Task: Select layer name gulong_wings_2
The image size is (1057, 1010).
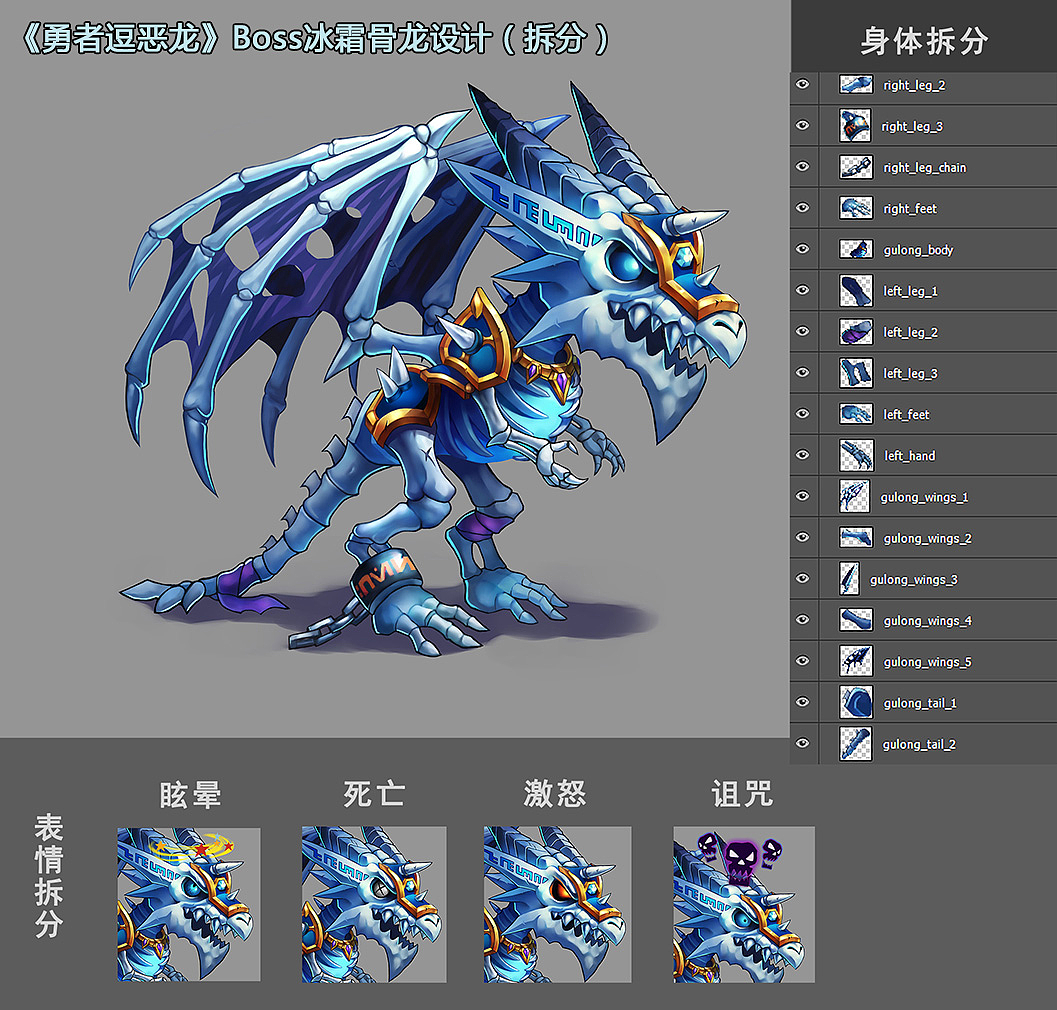Action: [x=928, y=539]
